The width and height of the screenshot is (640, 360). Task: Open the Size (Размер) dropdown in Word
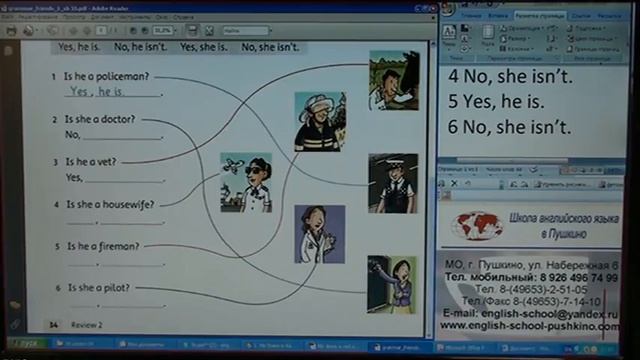point(516,39)
